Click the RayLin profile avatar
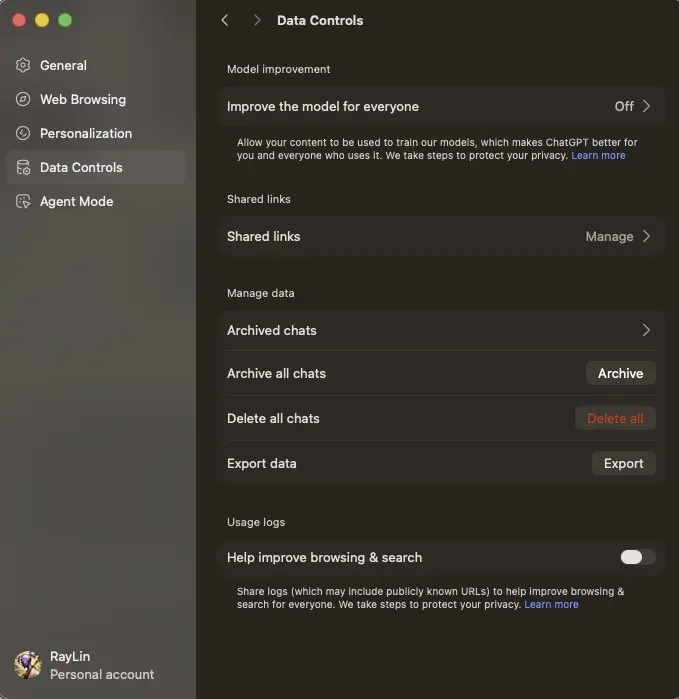Screen dimensions: 679x699 pos(28,665)
